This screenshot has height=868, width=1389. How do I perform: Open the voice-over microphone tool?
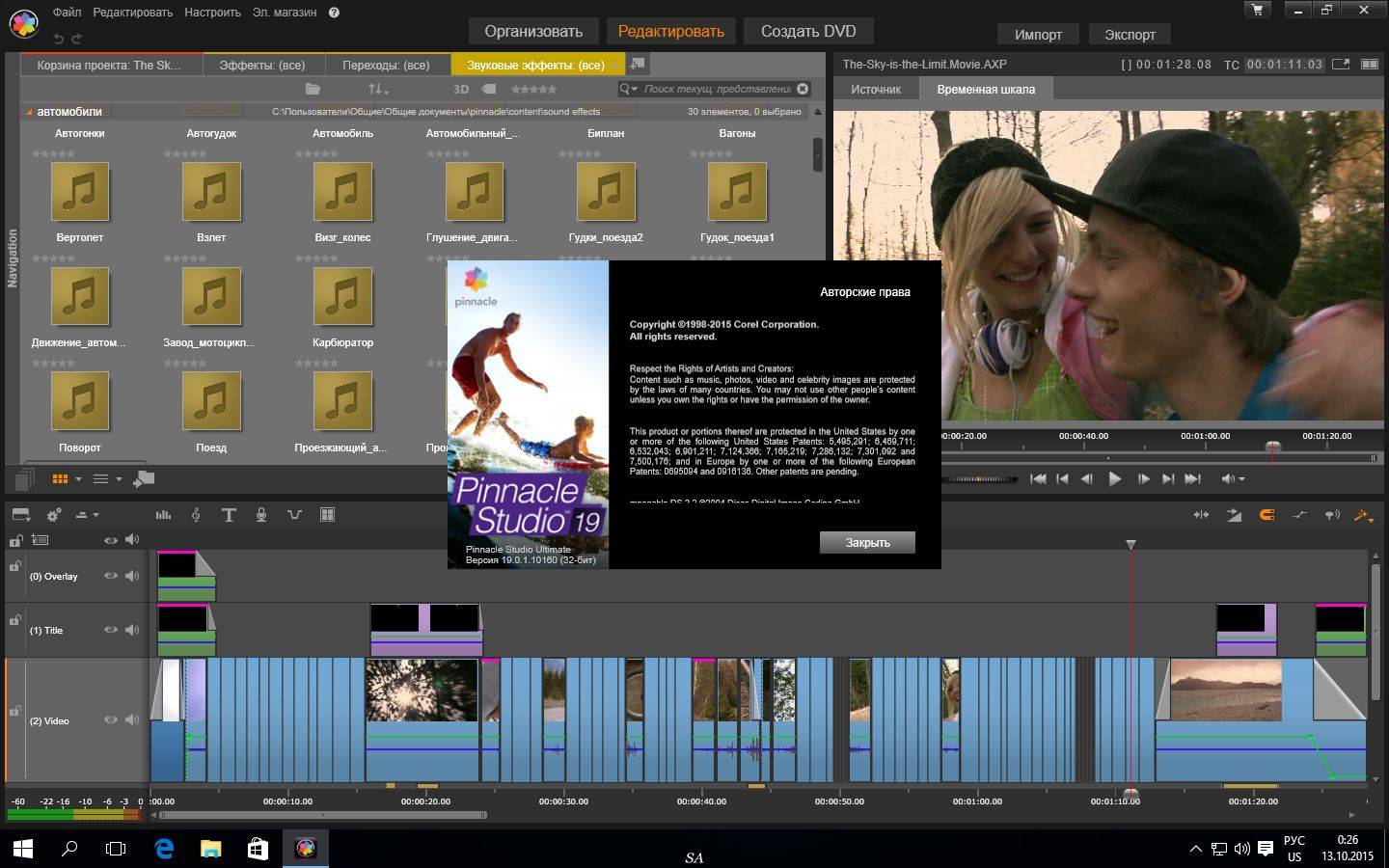point(261,515)
